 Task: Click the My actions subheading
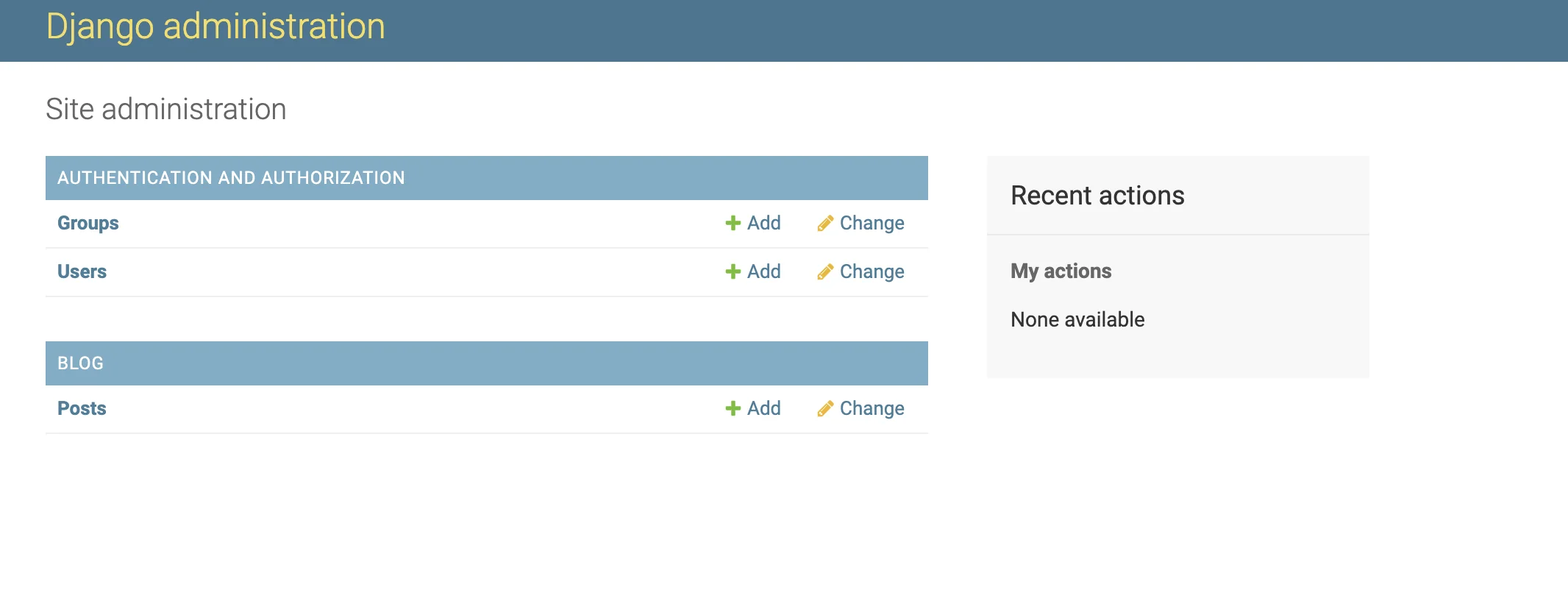pos(1061,271)
